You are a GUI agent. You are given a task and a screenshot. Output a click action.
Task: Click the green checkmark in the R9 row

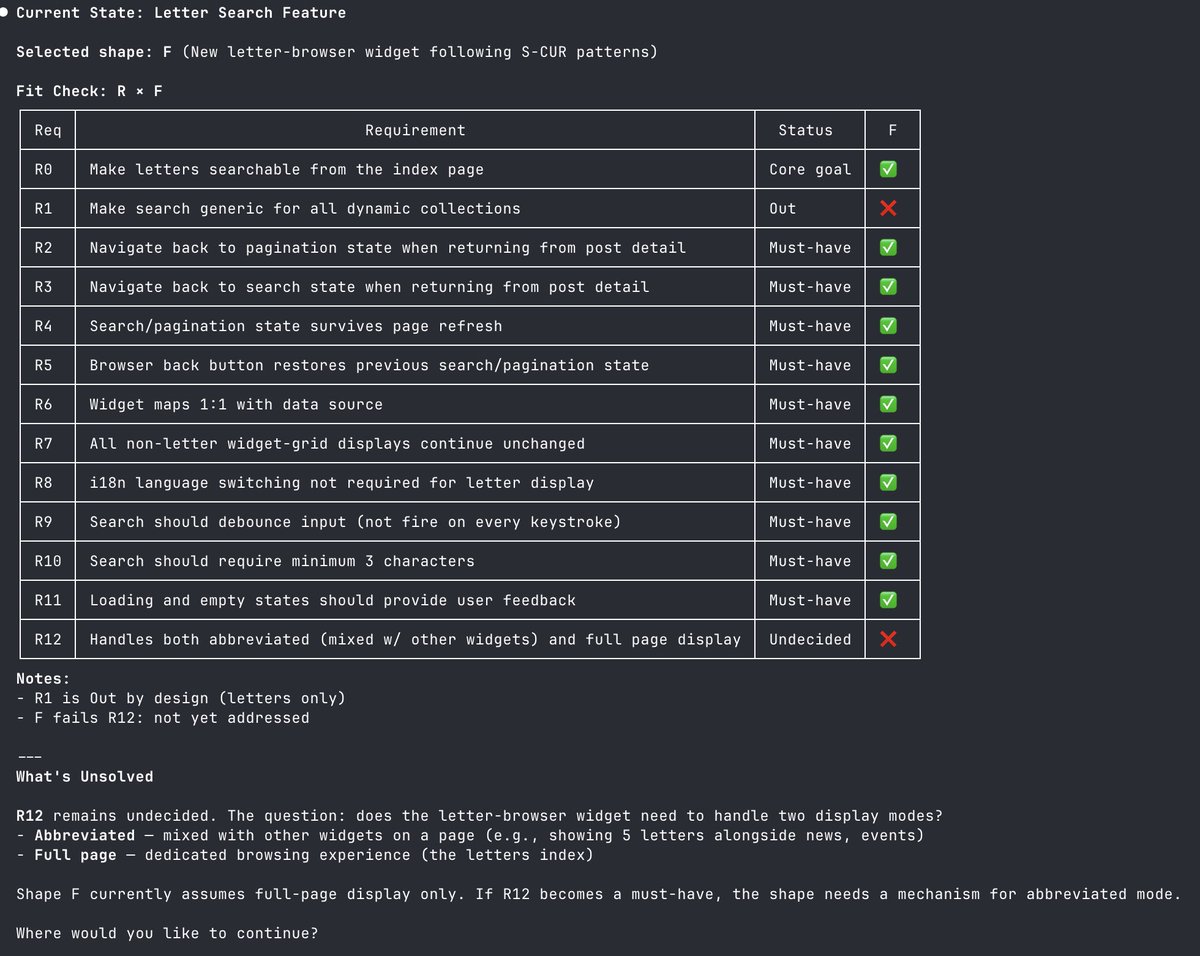pos(887,521)
